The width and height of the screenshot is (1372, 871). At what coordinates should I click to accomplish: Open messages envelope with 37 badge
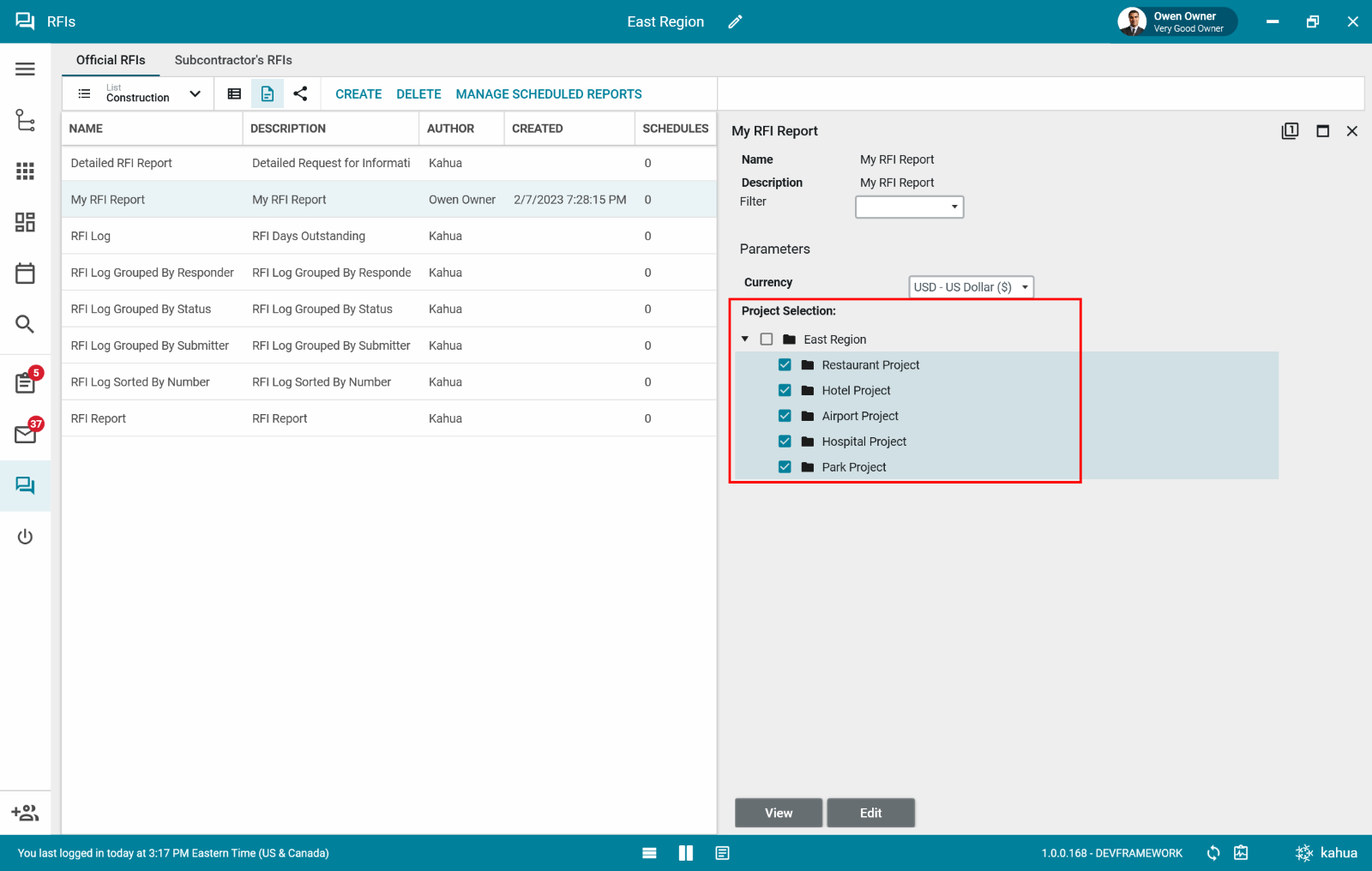pos(25,434)
